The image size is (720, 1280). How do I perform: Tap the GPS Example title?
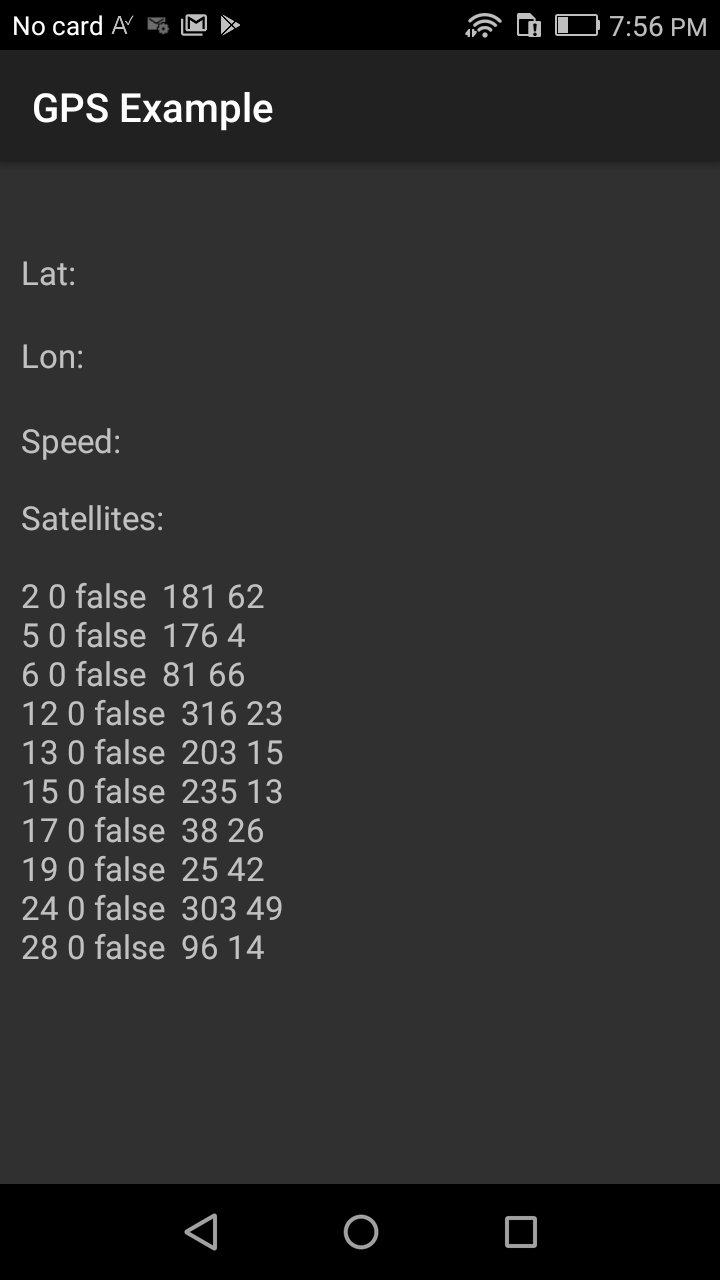153,108
